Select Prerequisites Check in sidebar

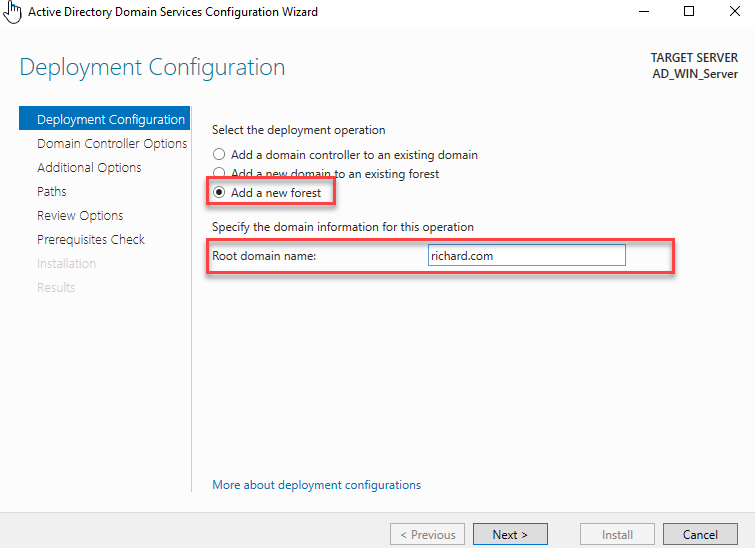click(91, 239)
